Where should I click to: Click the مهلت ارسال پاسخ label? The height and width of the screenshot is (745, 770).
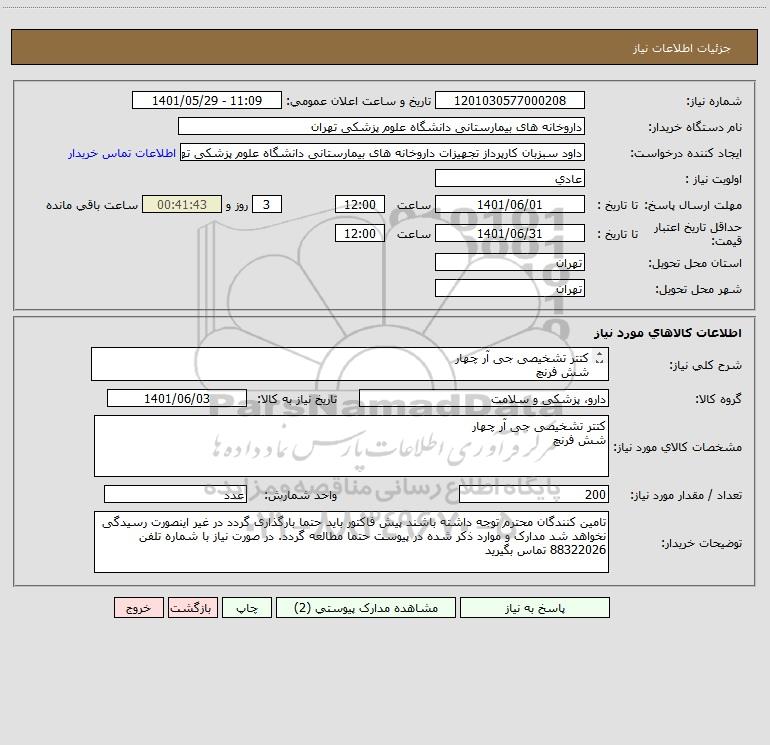click(693, 205)
